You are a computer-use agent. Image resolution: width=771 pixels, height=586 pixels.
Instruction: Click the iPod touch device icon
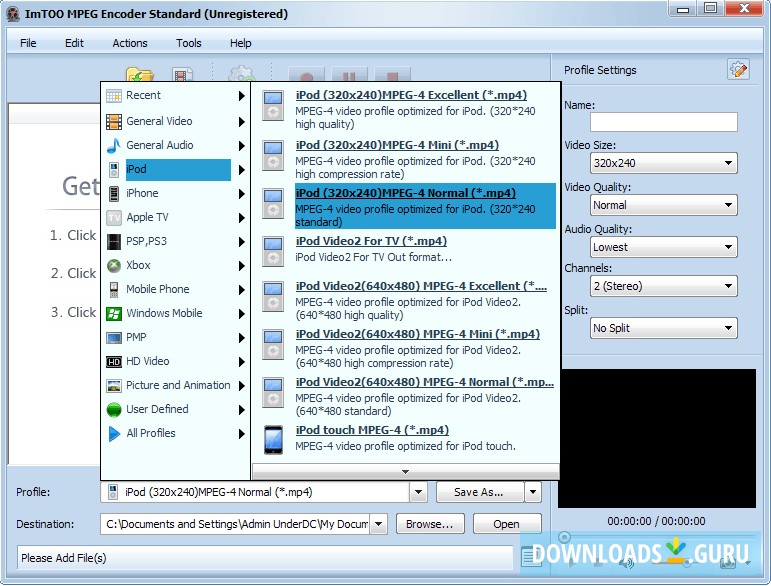coord(273,440)
